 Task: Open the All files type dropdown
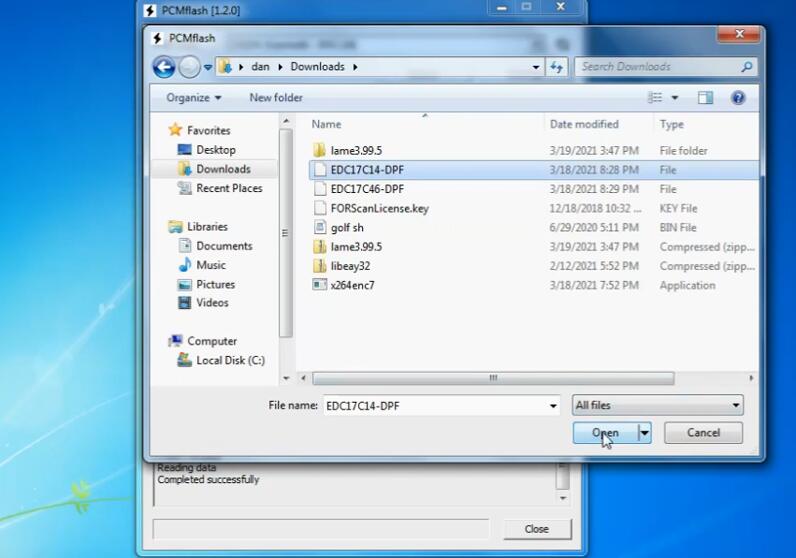pos(657,405)
